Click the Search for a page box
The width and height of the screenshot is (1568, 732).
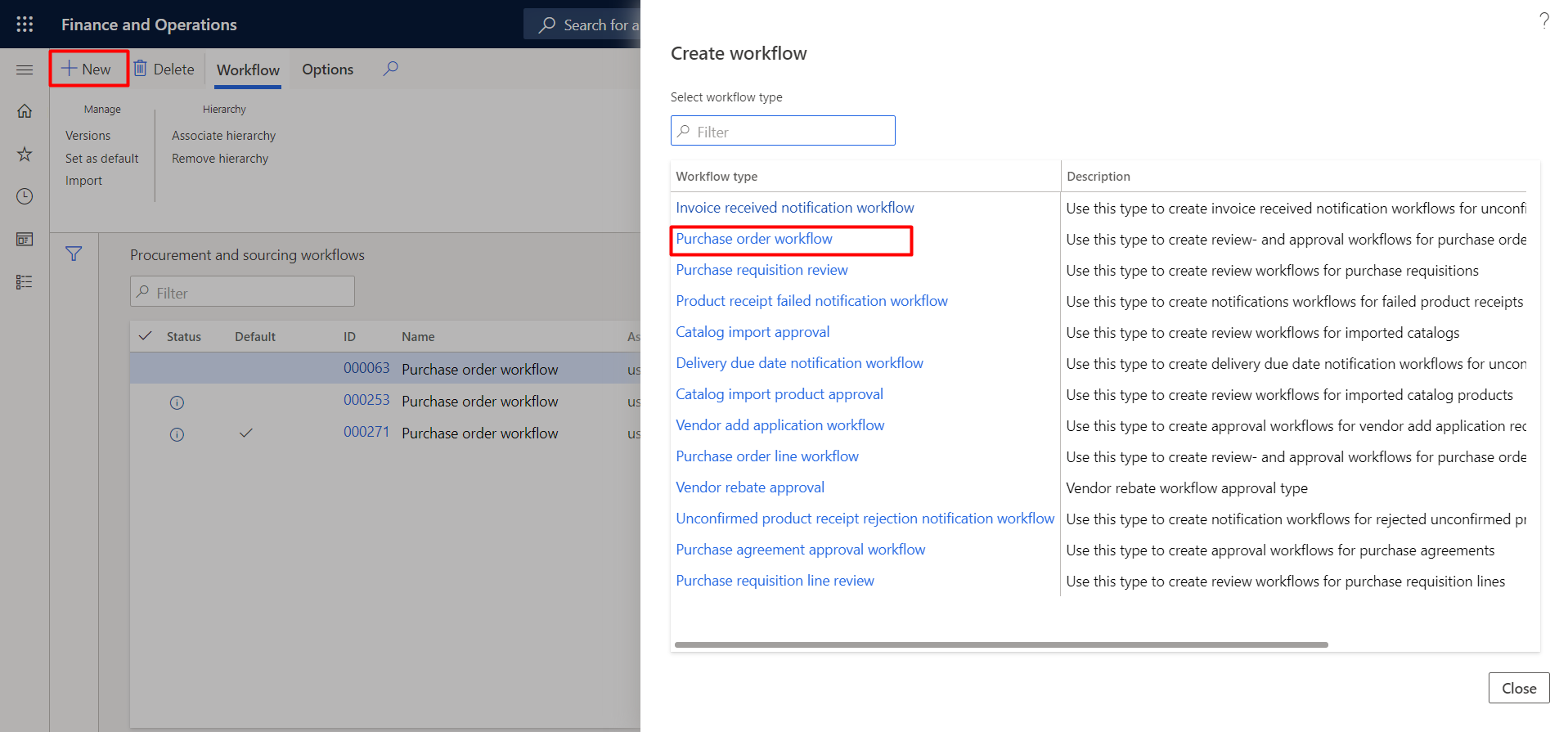582,25
